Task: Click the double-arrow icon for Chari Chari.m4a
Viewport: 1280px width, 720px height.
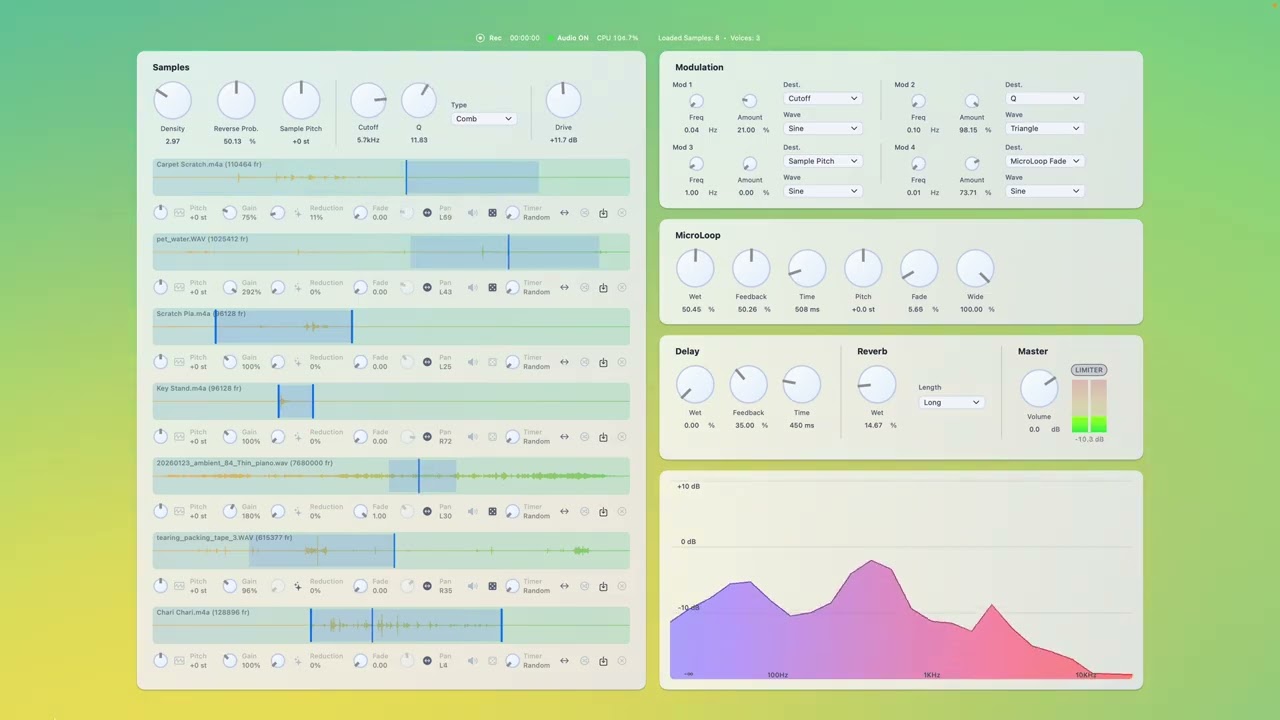Action: click(564, 661)
